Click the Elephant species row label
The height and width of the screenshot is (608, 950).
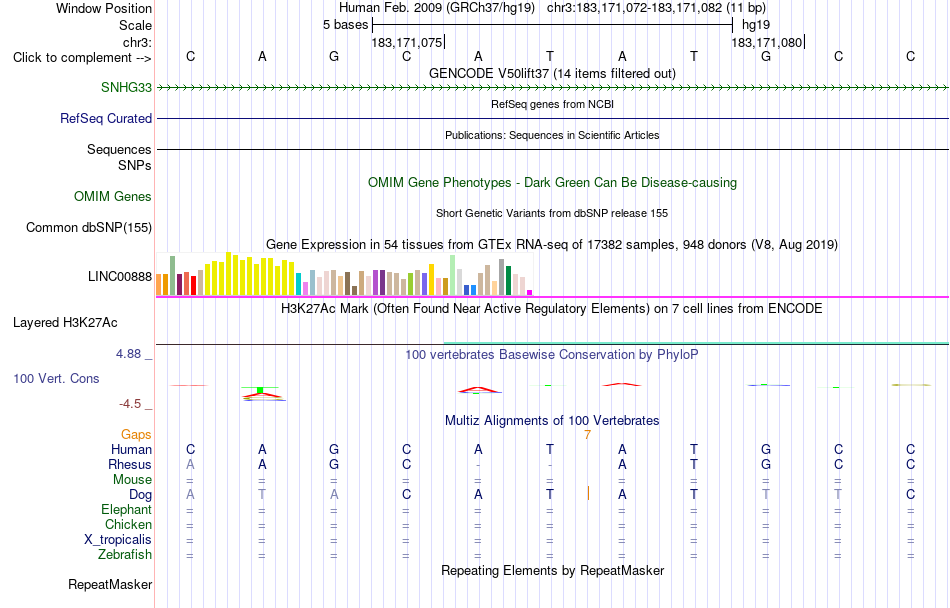coord(126,509)
